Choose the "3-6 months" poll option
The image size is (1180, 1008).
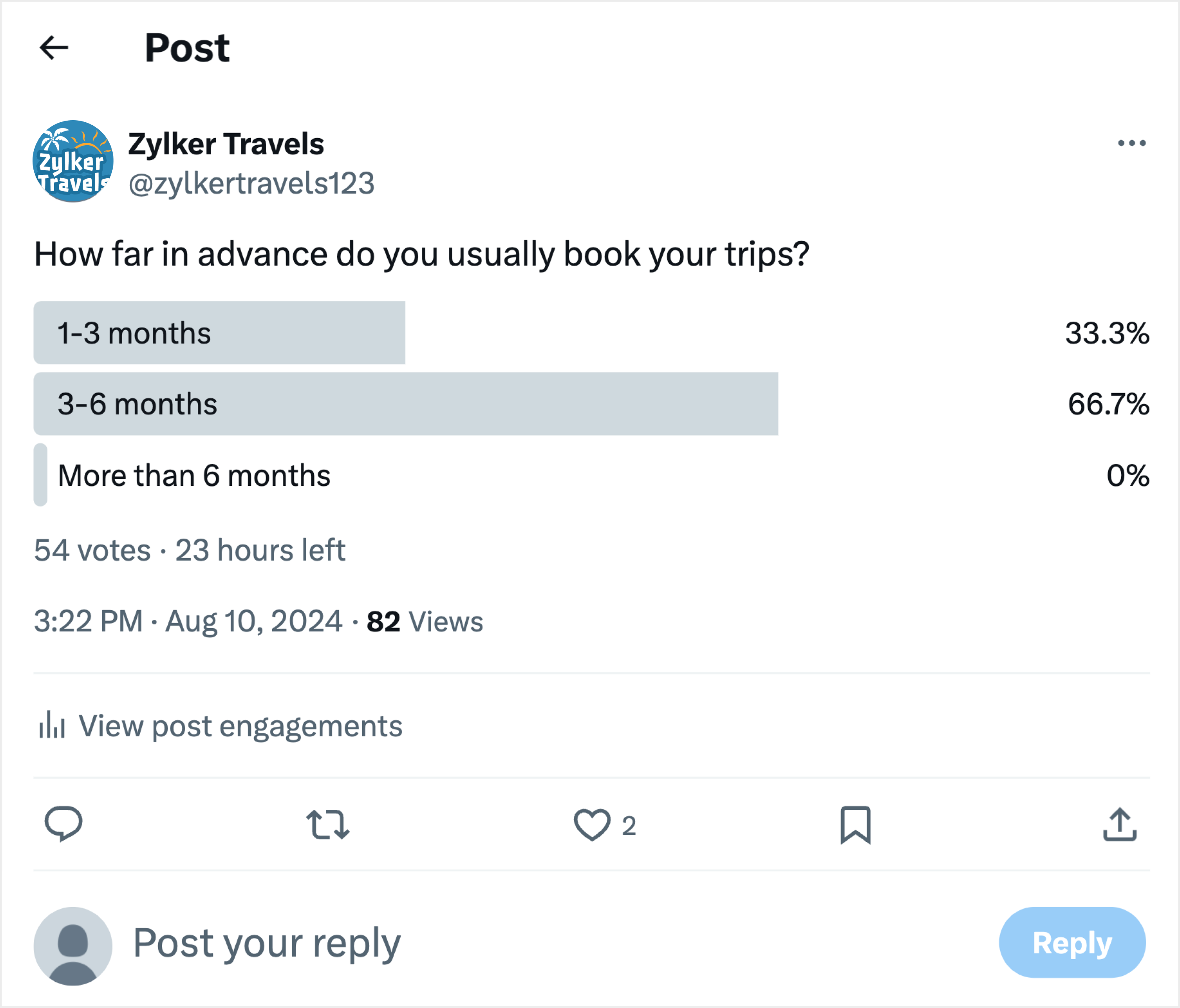click(x=137, y=404)
